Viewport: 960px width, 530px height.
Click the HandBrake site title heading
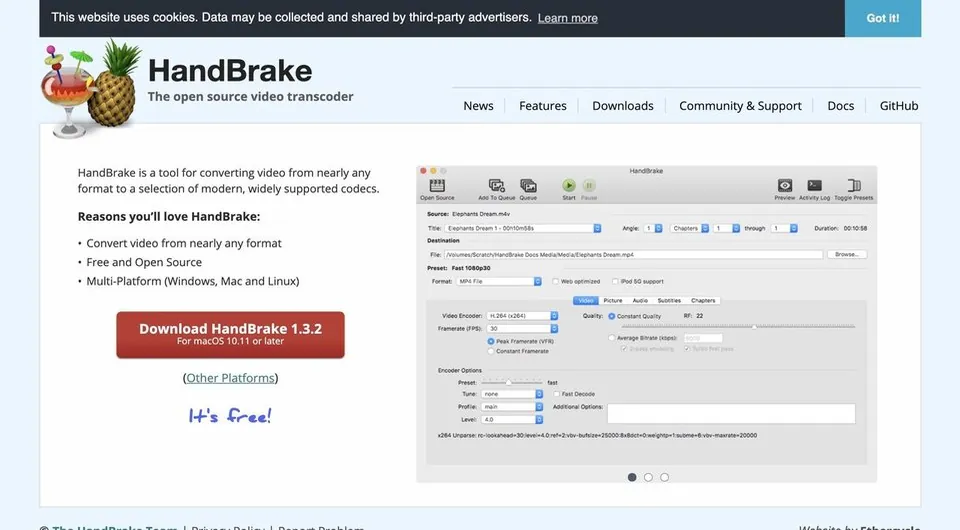230,70
